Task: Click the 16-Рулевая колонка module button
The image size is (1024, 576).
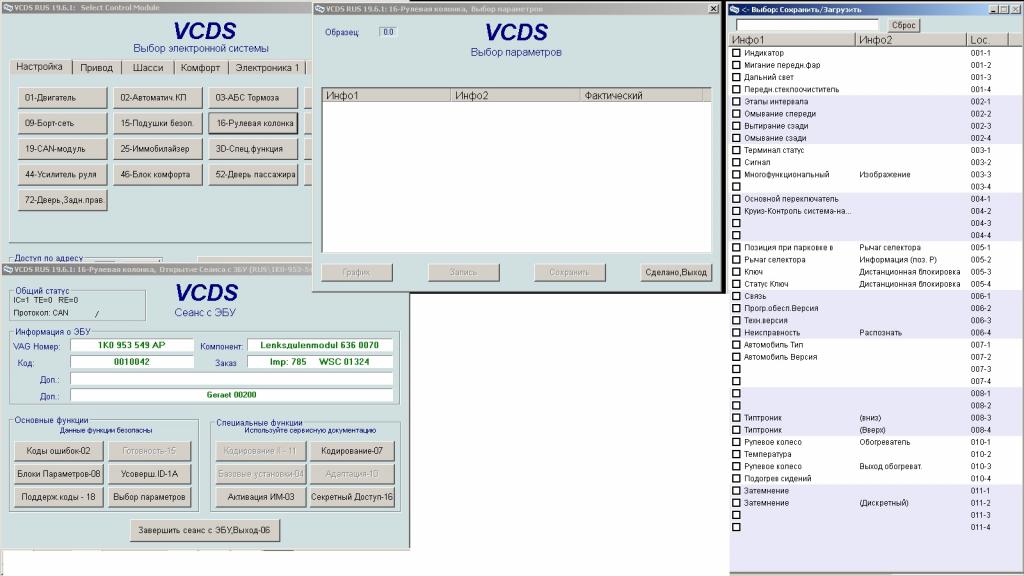Action: click(x=253, y=123)
